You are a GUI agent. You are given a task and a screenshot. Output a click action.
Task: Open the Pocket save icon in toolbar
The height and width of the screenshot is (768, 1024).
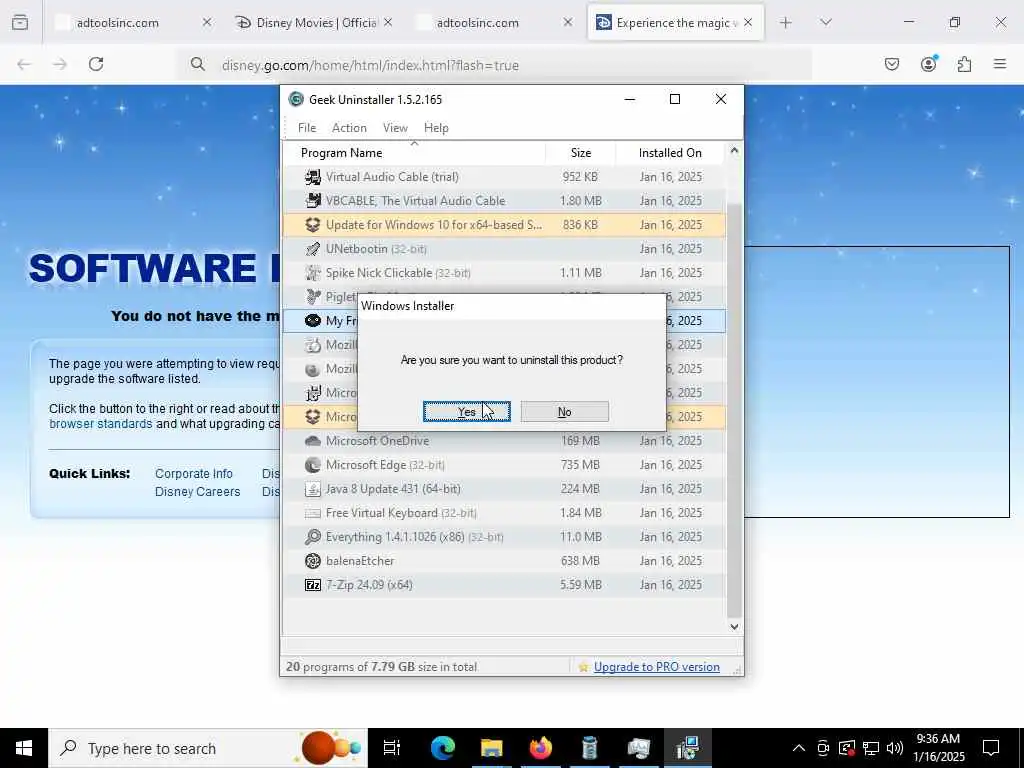[891, 64]
